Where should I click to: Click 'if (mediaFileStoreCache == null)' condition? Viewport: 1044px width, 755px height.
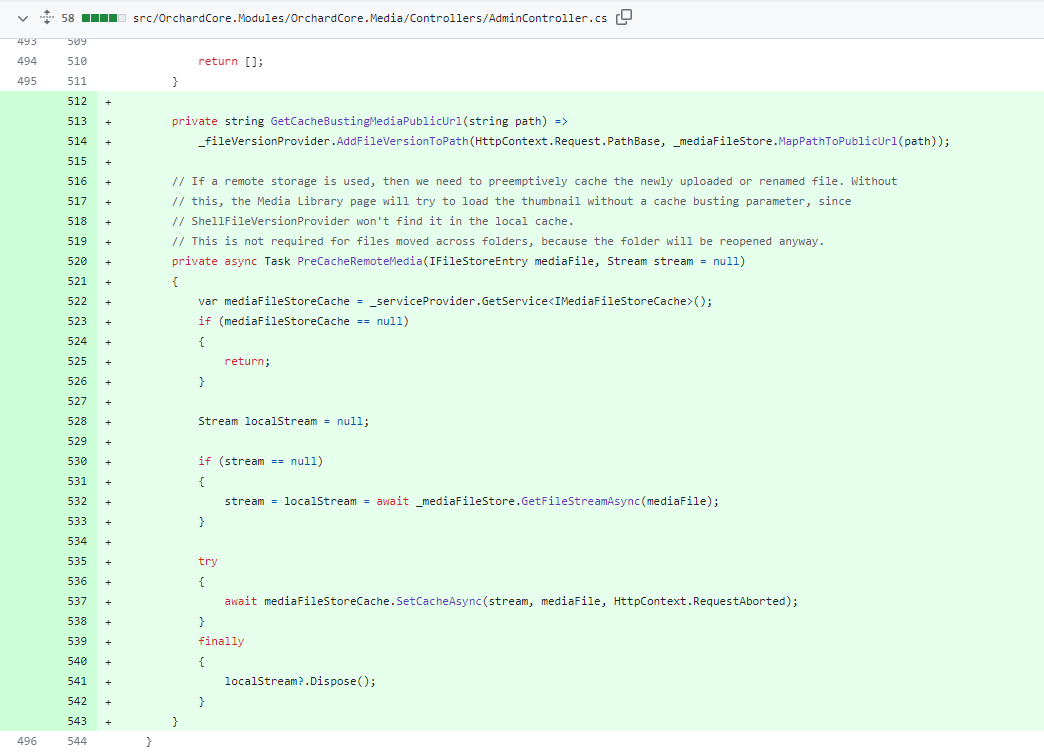pos(304,321)
